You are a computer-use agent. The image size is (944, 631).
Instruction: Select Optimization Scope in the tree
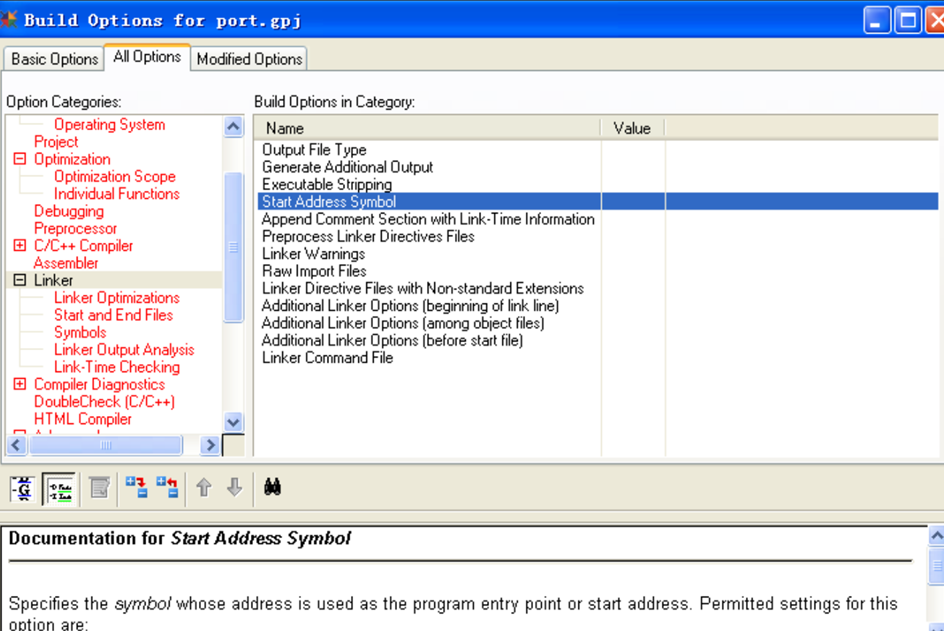[115, 176]
